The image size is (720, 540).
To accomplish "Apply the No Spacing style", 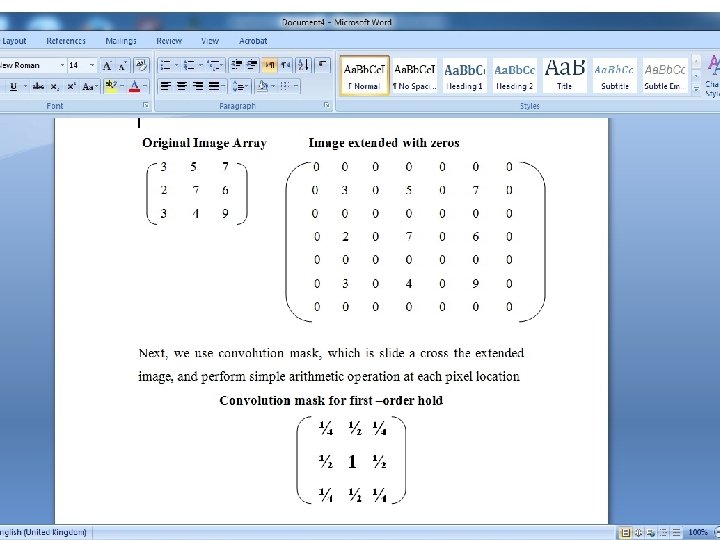I will tap(415, 76).
